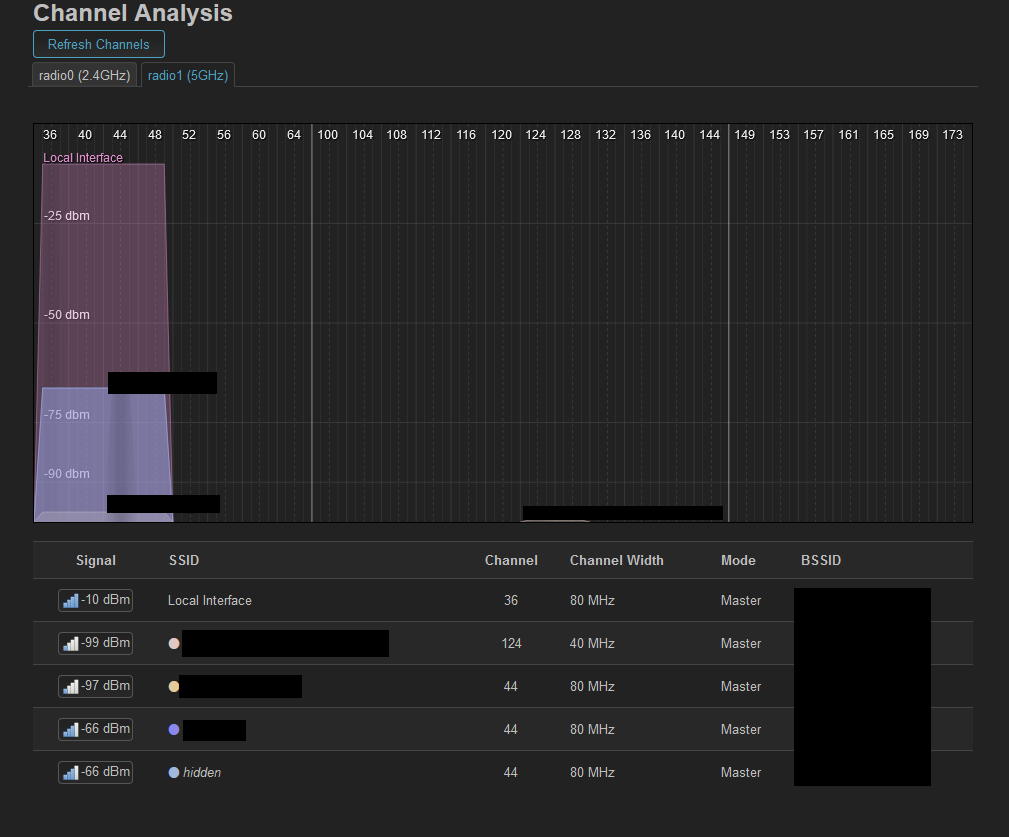
Task: Click the BSSID column header
Action: click(x=821, y=561)
